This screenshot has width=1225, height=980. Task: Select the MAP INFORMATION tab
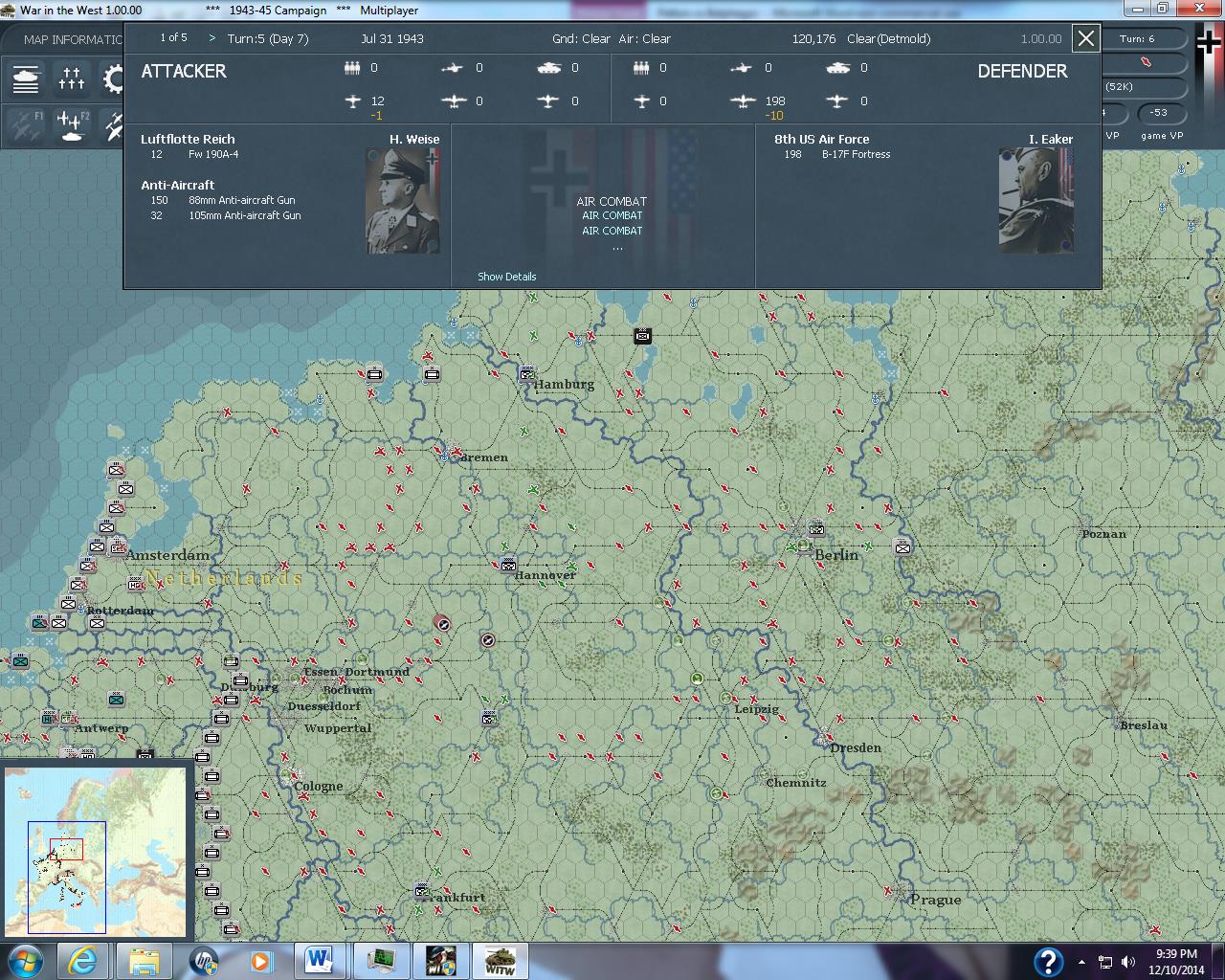[73, 39]
